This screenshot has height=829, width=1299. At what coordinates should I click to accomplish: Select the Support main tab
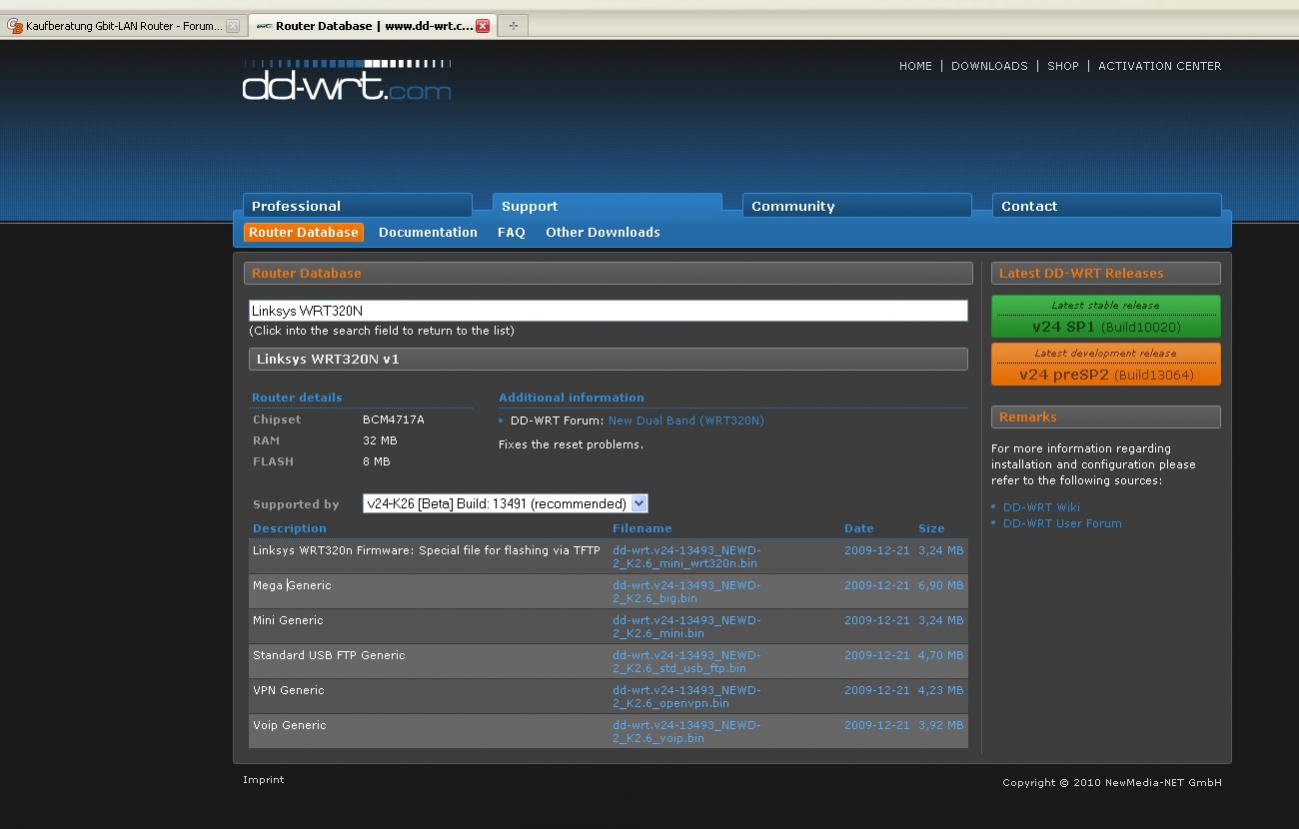(x=607, y=206)
